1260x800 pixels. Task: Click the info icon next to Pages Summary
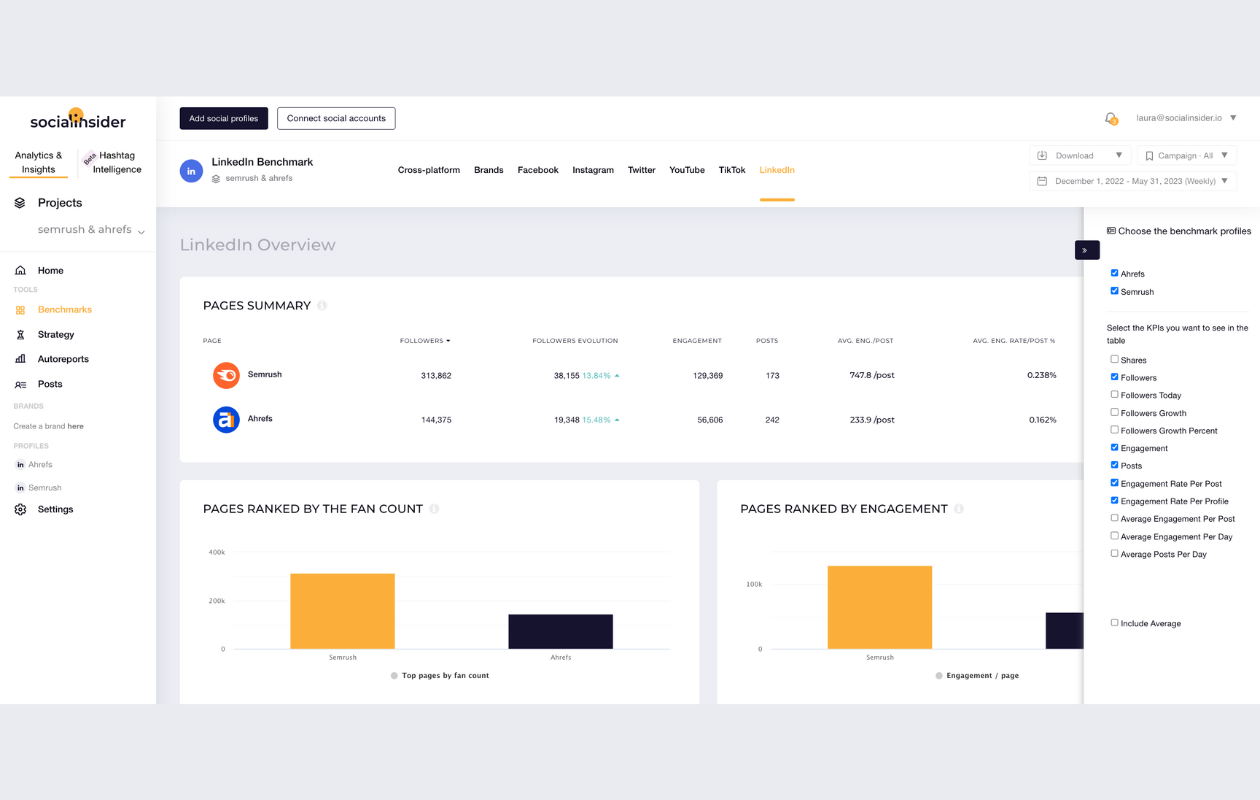click(322, 306)
